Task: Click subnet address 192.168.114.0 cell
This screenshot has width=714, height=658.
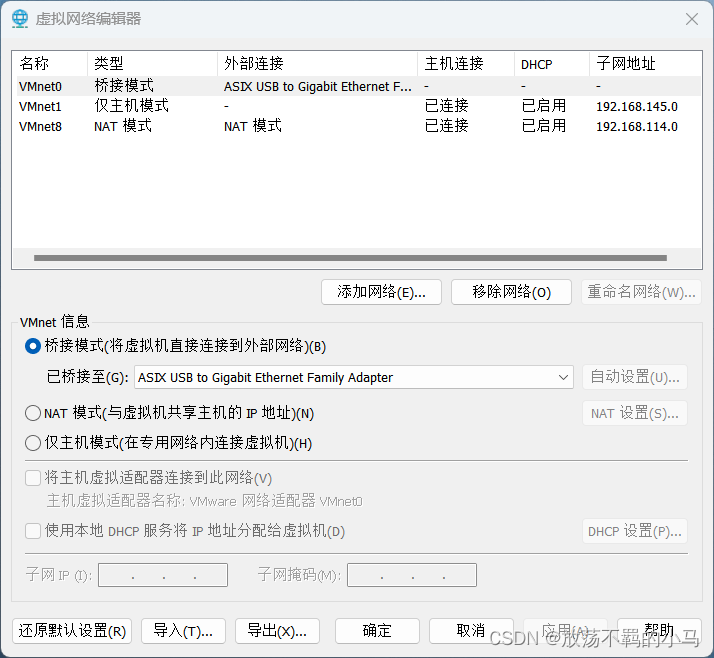Action: pos(637,127)
